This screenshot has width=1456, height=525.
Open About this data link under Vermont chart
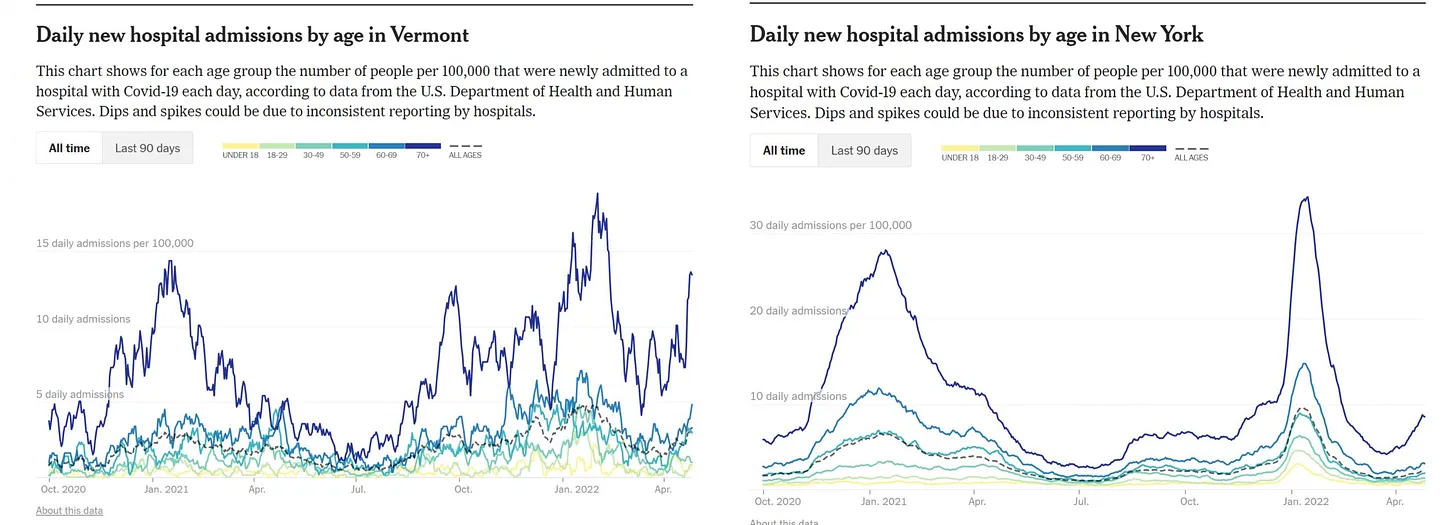(69, 511)
